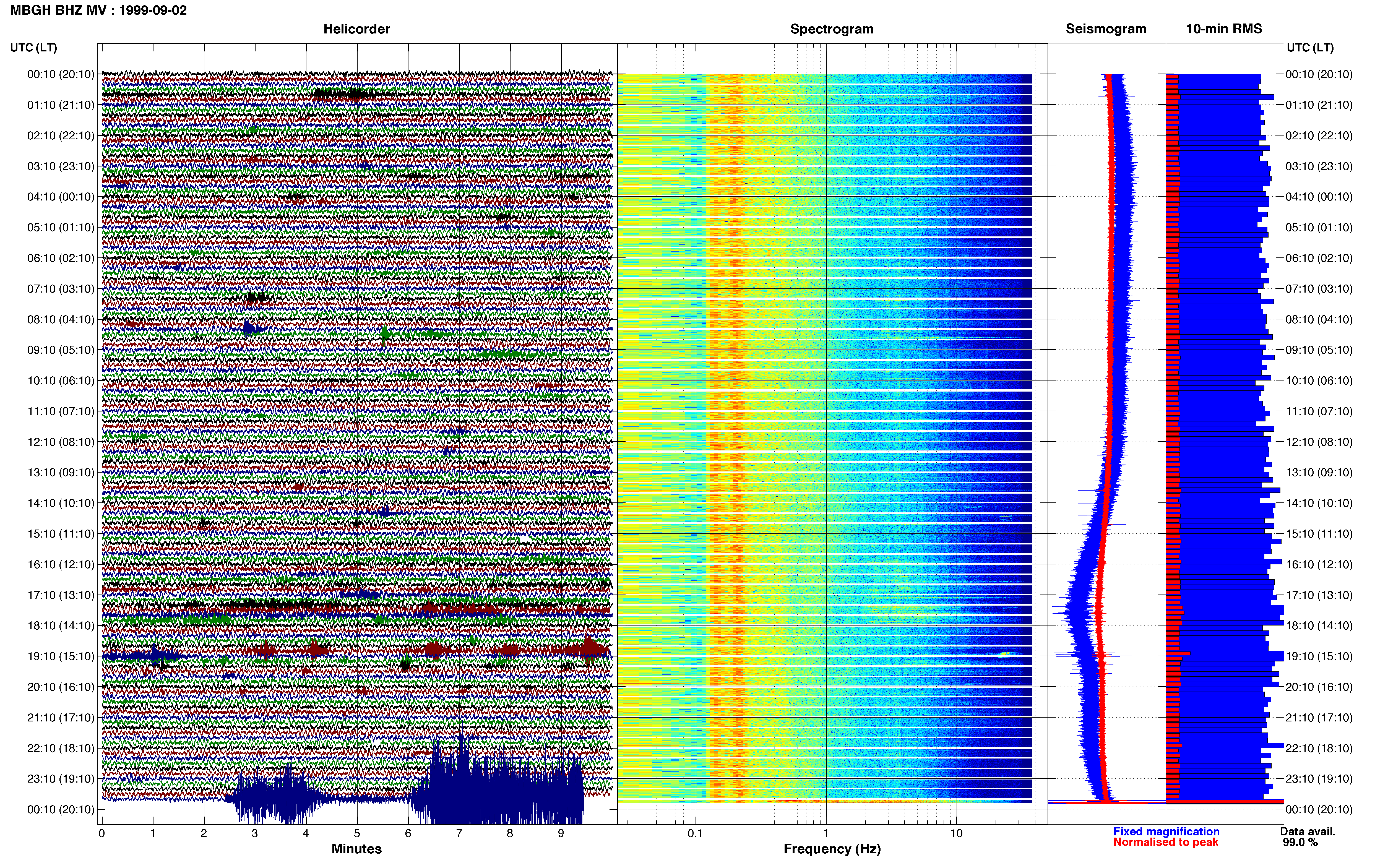Click the right '12:10 (08:10)' time label
The height and width of the screenshot is (868, 1388).
[x=1319, y=442]
